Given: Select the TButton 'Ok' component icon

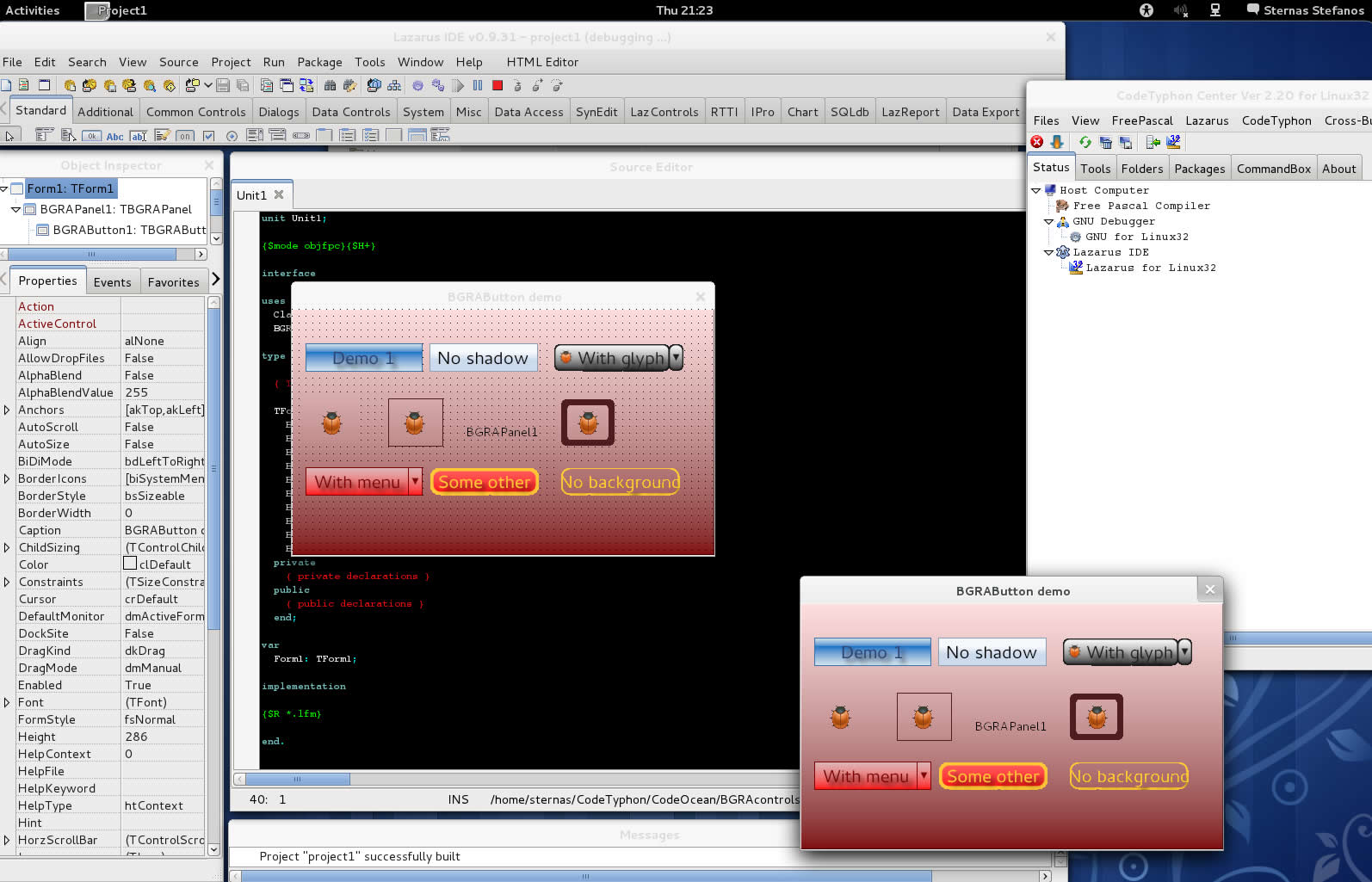Looking at the screenshot, I should (x=91, y=135).
